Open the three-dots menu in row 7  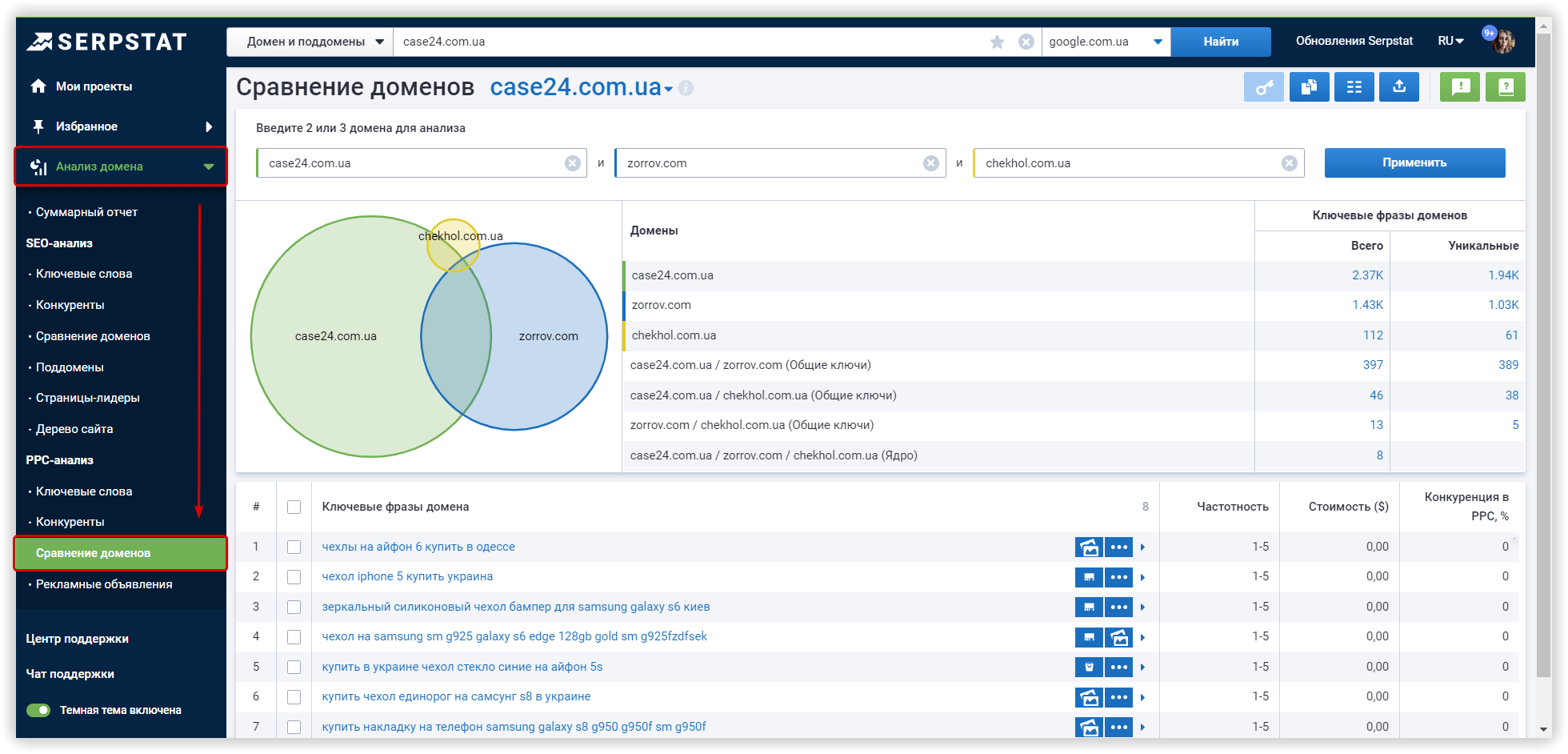pyautogui.click(x=1119, y=728)
